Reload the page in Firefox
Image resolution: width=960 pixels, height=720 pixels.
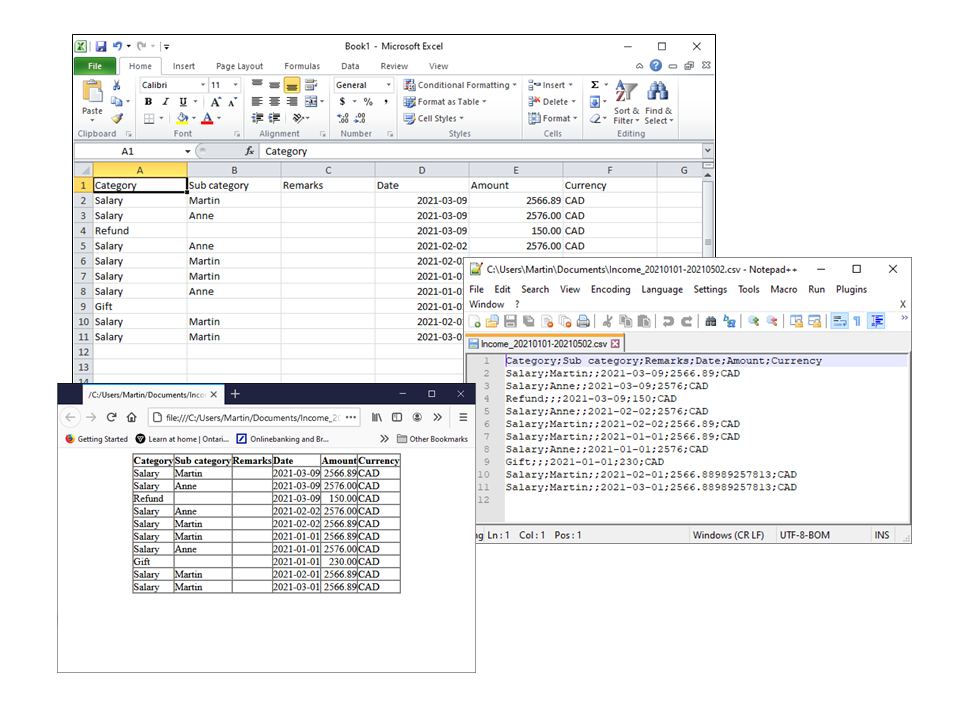click(111, 417)
